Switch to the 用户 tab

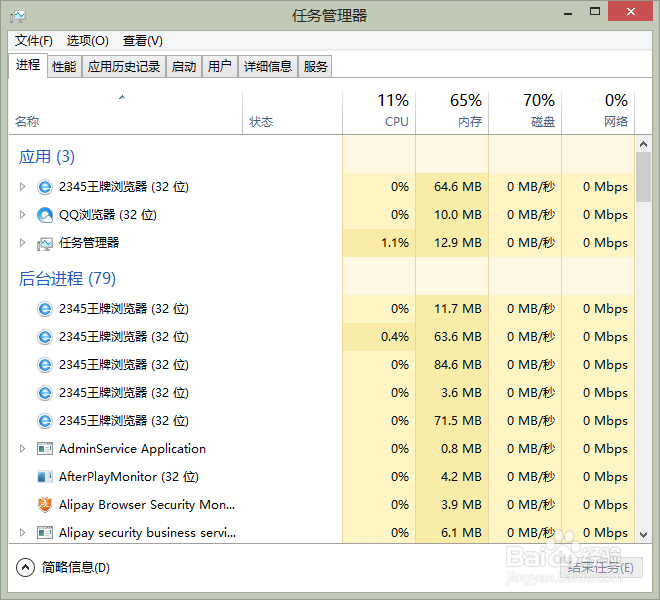coord(220,67)
